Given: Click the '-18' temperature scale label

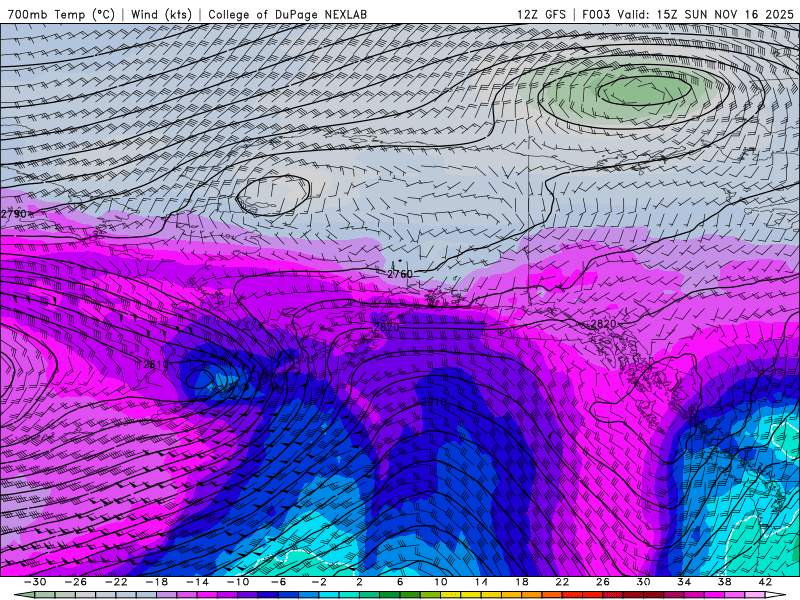Looking at the screenshot, I should (157, 582).
